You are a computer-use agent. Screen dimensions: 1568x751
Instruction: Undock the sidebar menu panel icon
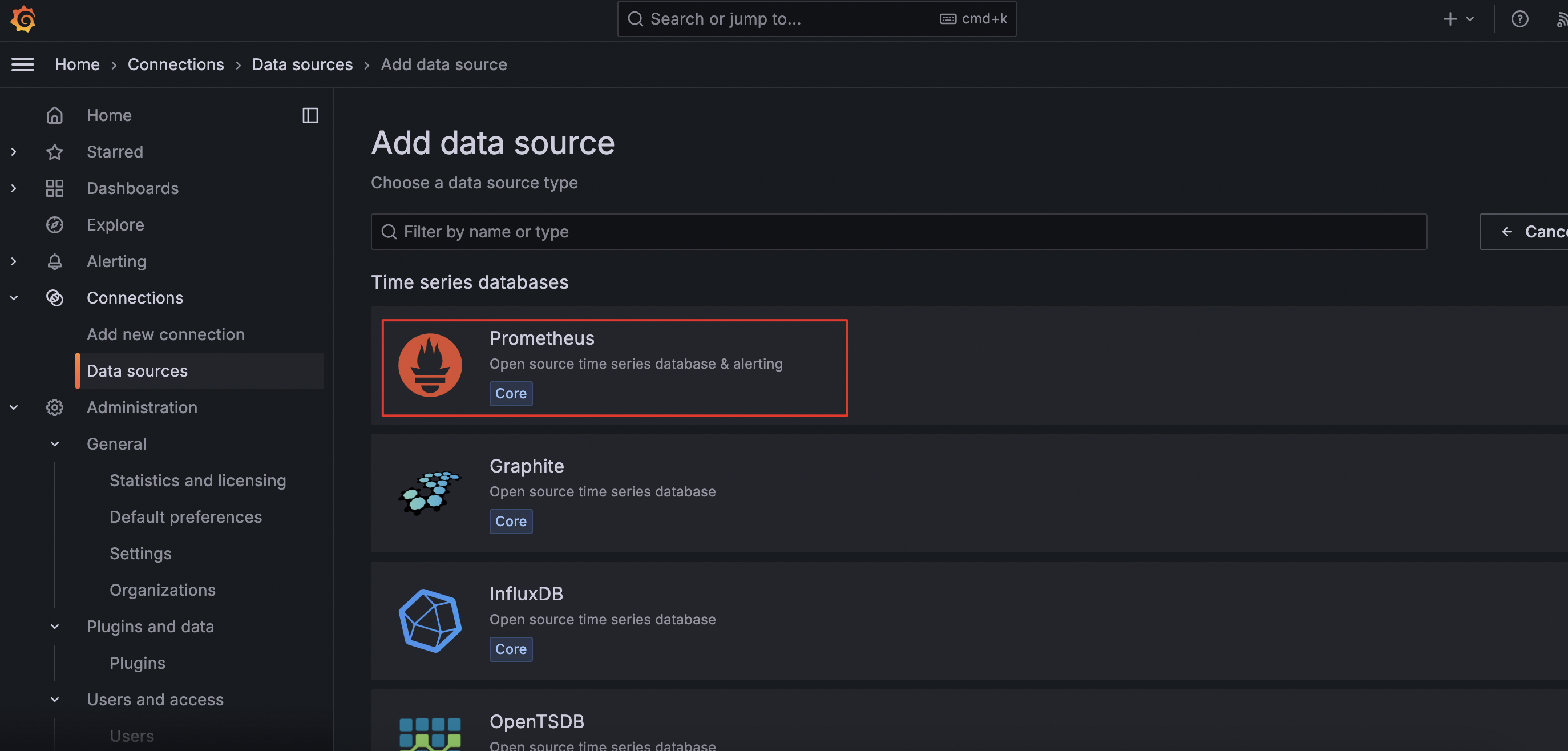pos(310,115)
